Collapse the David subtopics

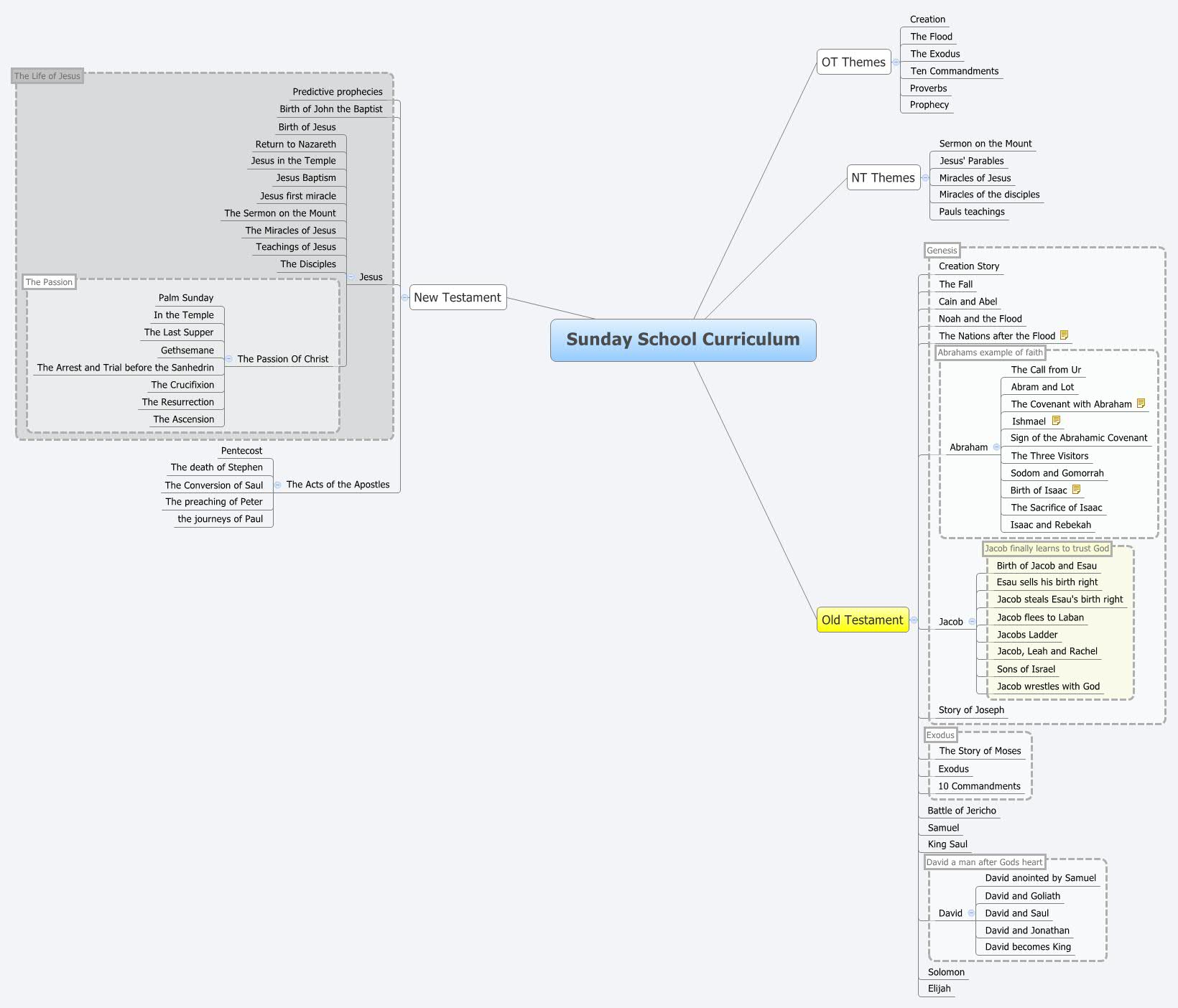[x=971, y=913]
